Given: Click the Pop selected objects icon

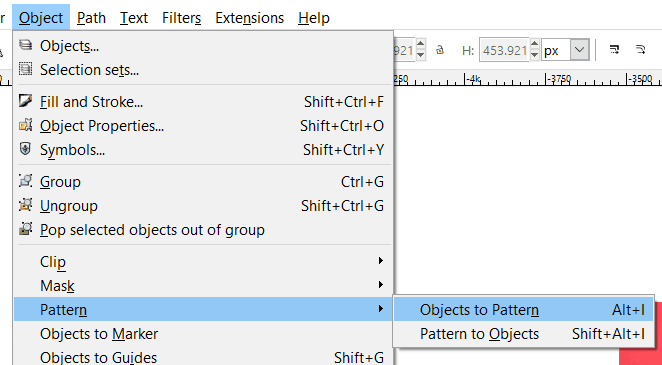Looking at the screenshot, I should click(26, 229).
